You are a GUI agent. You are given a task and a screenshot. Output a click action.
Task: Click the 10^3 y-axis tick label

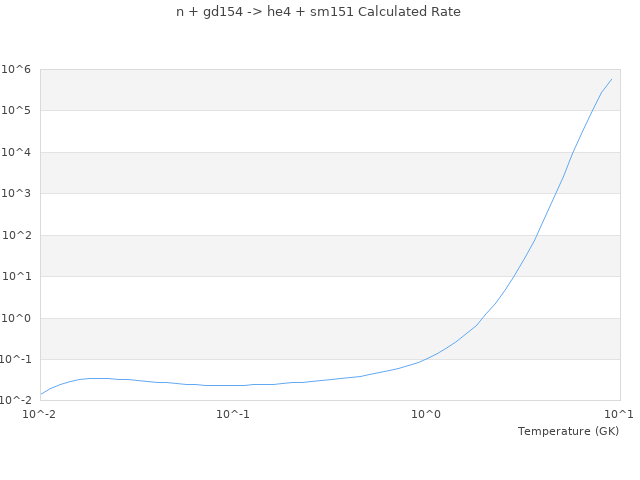tap(16, 193)
